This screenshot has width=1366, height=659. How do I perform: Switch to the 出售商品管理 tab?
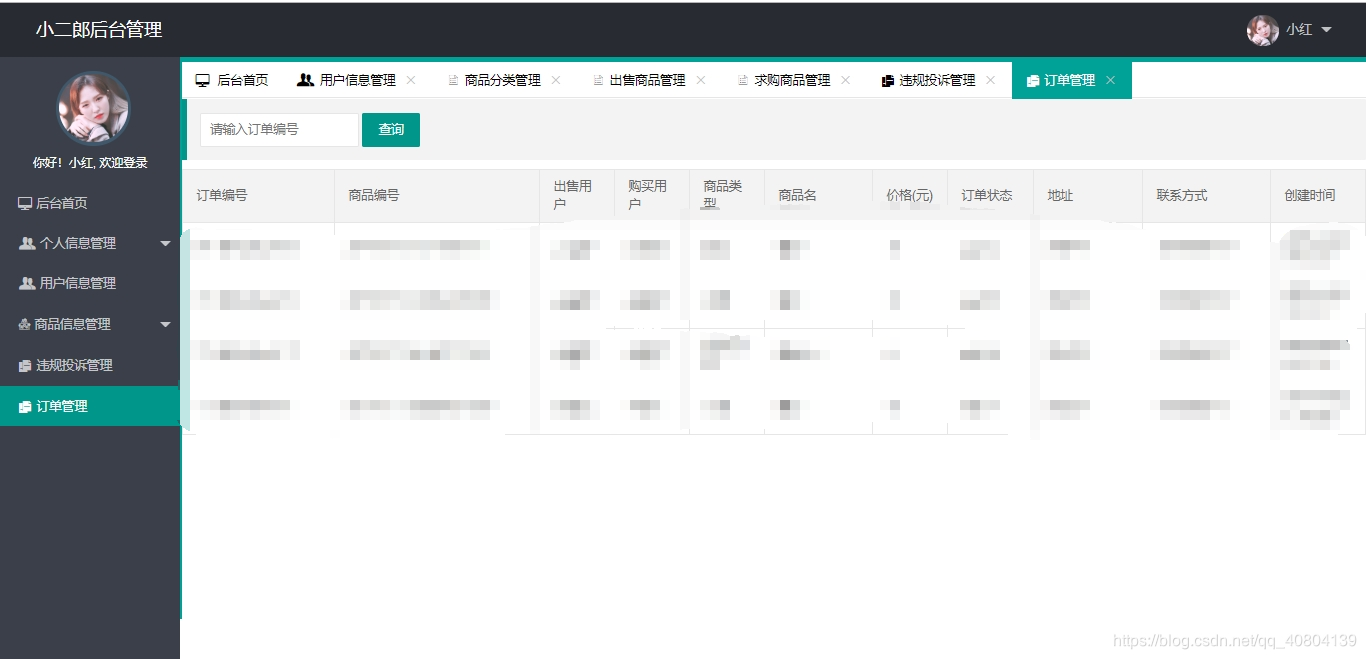coord(648,80)
